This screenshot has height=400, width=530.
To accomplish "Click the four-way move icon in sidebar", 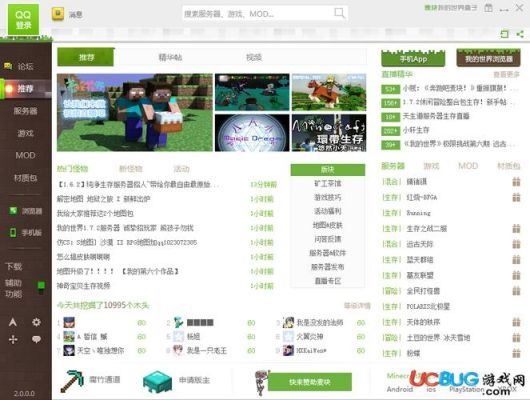I will click(x=13, y=339).
